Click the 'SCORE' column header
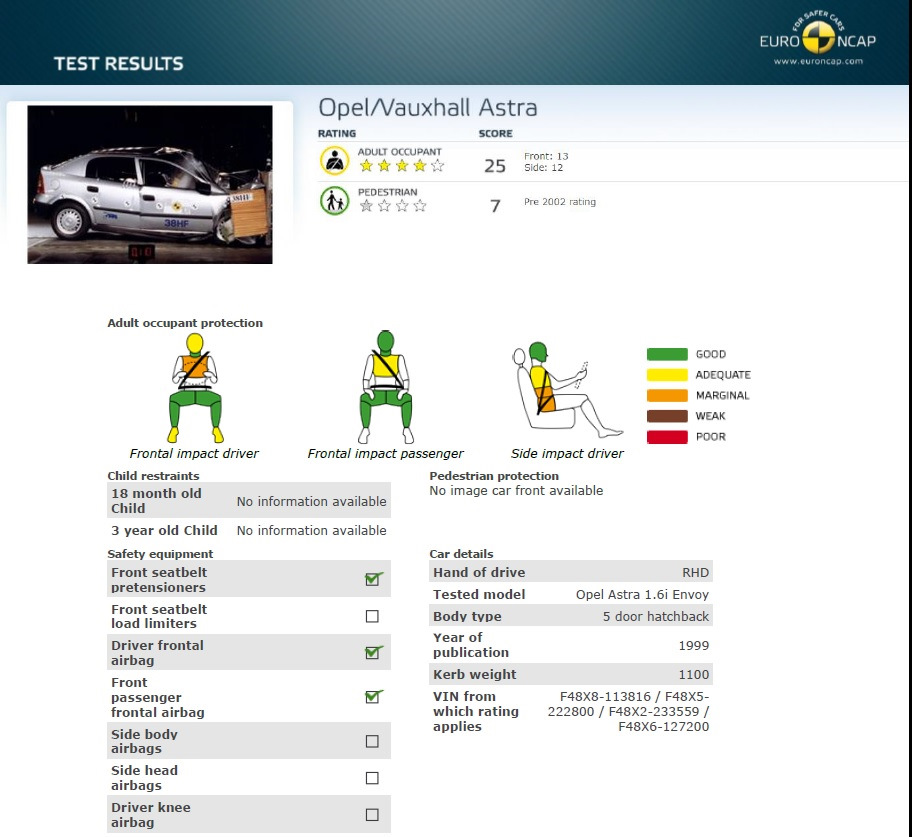This screenshot has width=912, height=837. click(496, 134)
